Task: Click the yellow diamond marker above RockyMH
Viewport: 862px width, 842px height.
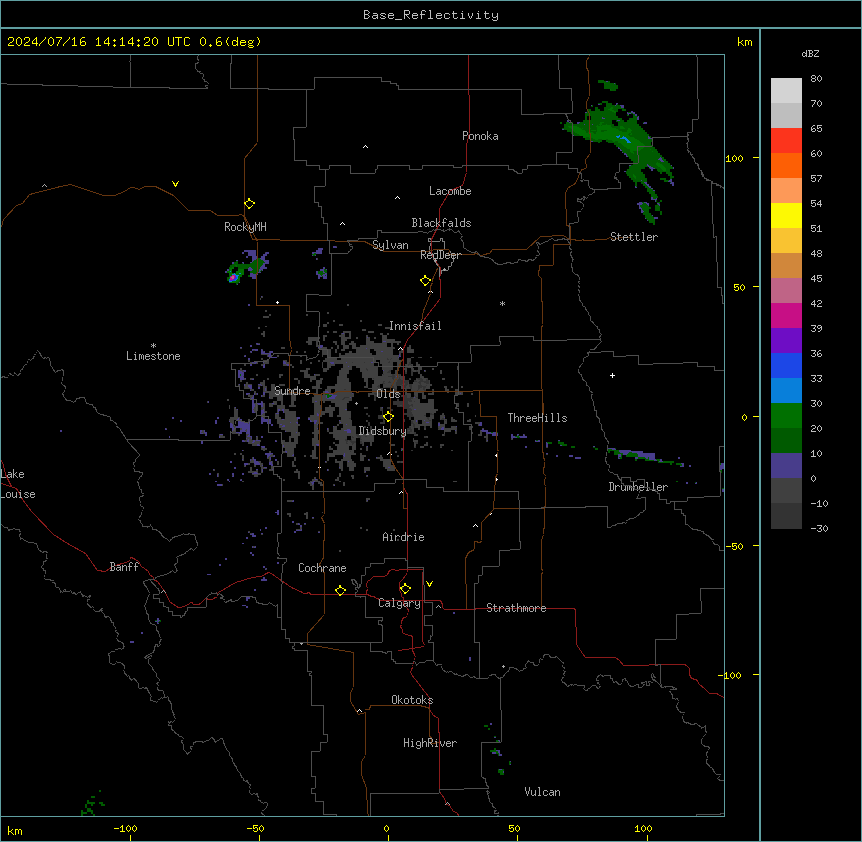Action: [250, 204]
